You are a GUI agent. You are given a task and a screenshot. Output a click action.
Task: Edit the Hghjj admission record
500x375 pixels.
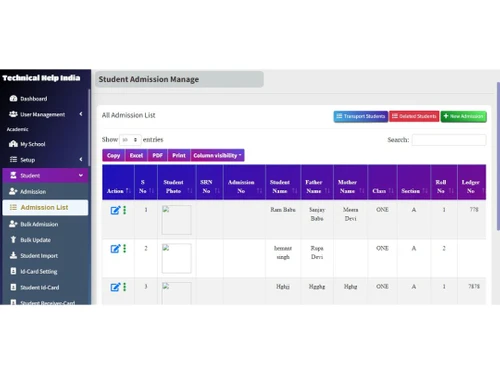[x=115, y=287]
